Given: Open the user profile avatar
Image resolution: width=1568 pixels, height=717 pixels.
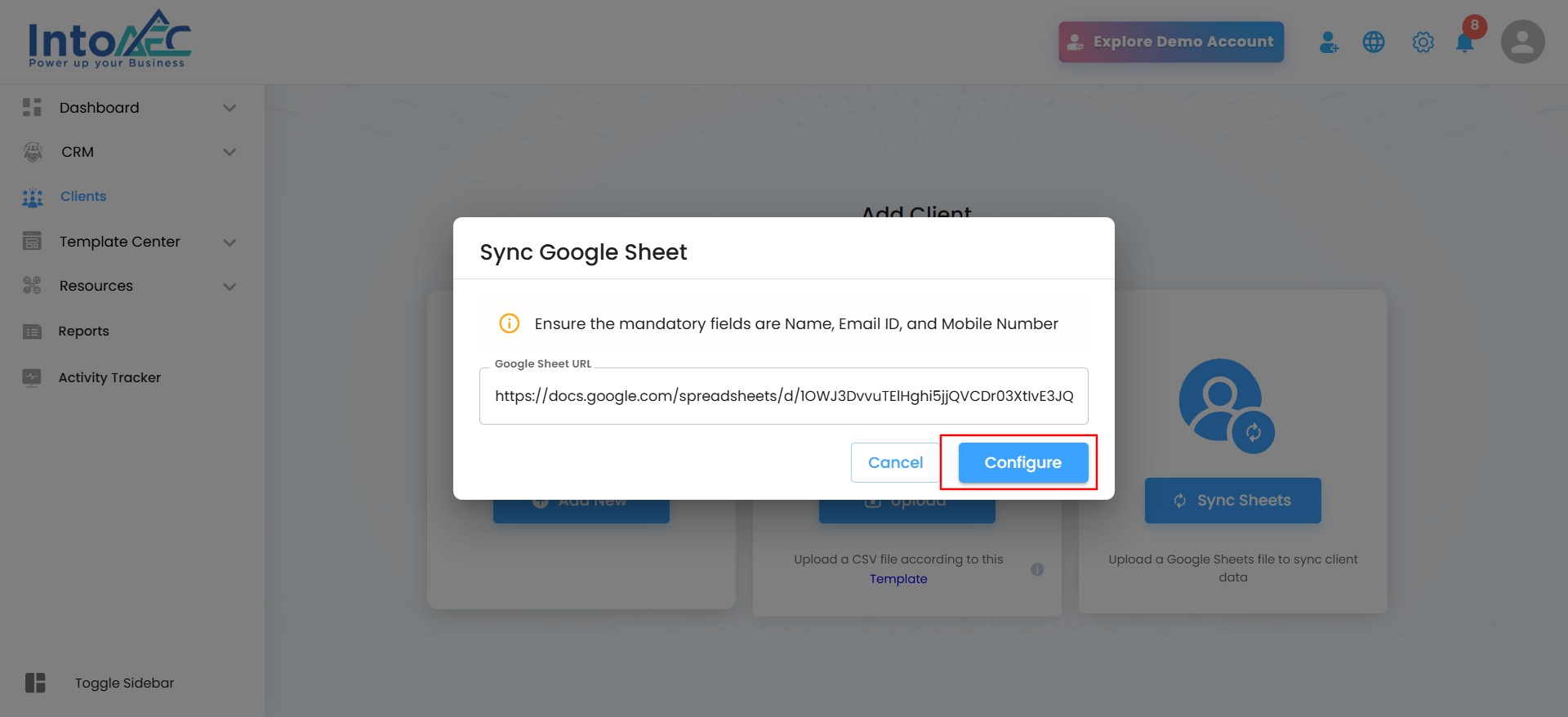Looking at the screenshot, I should coord(1522,42).
